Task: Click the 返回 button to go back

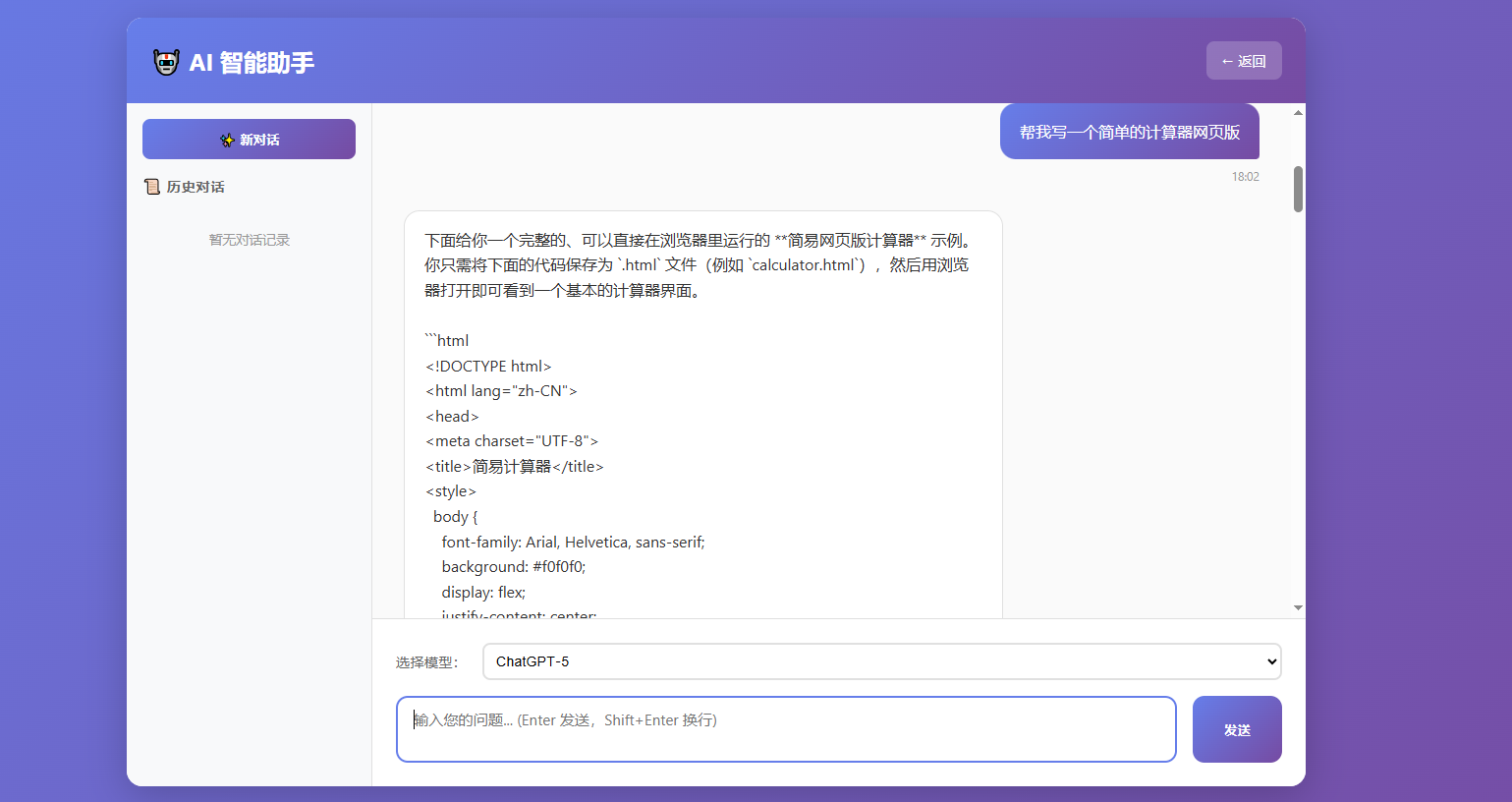Action: [1244, 60]
